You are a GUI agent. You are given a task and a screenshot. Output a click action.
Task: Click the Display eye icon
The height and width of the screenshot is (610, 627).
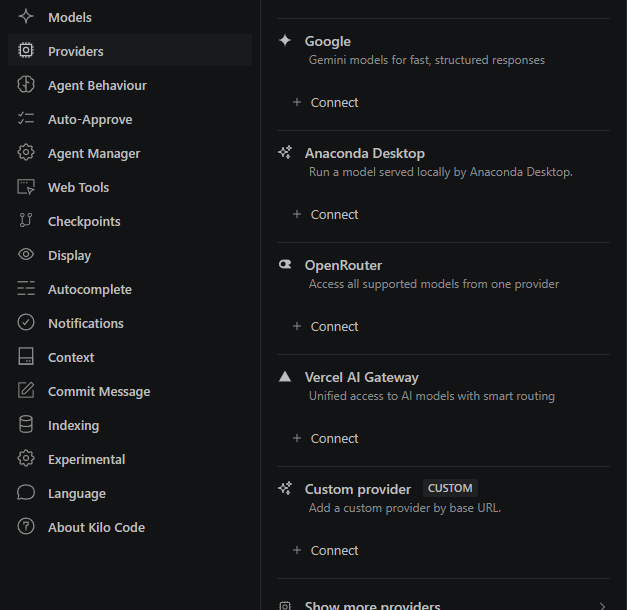(x=26, y=254)
